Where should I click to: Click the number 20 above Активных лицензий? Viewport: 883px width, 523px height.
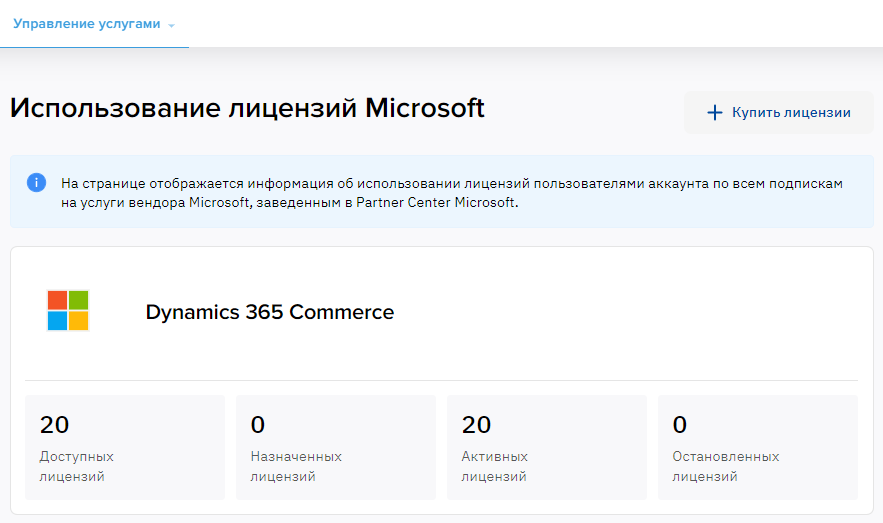(476, 424)
